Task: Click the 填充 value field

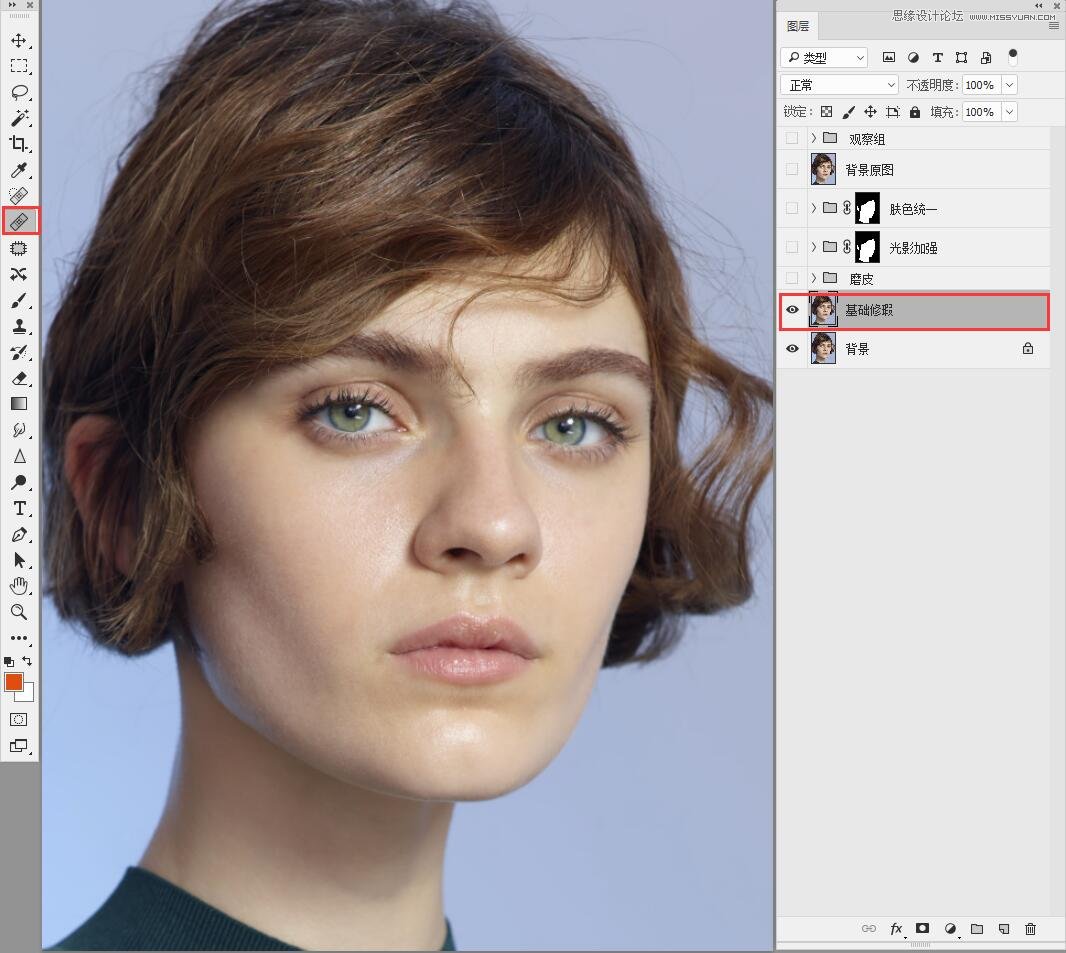Action: coord(981,112)
